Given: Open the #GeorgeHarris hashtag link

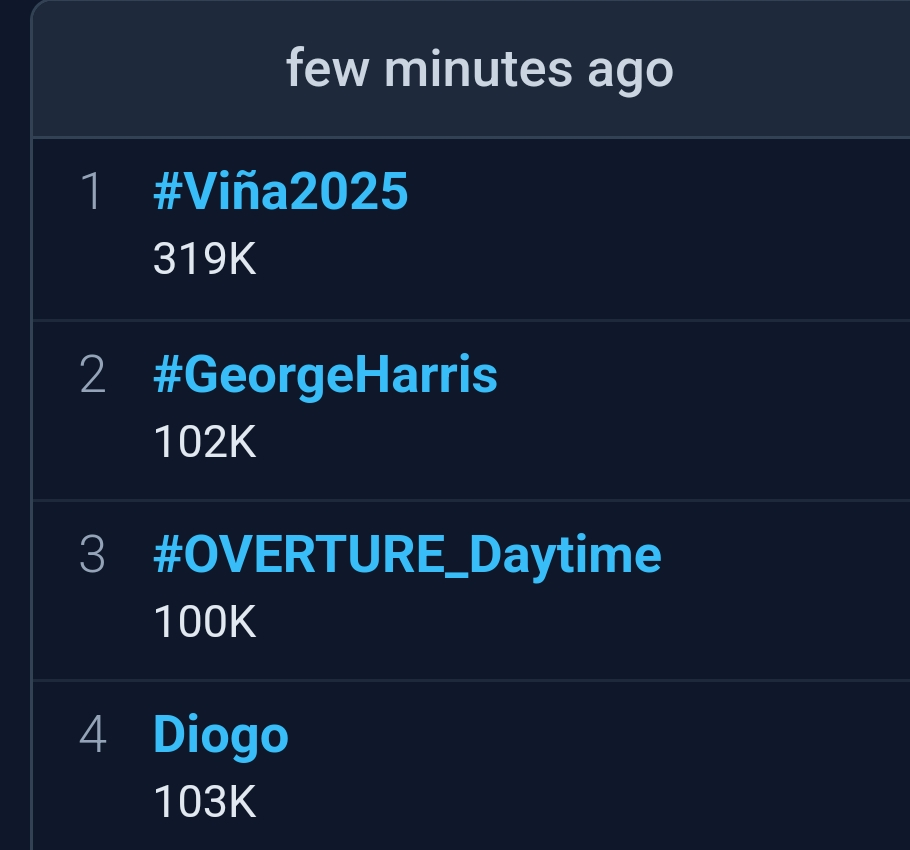Looking at the screenshot, I should coord(325,375).
